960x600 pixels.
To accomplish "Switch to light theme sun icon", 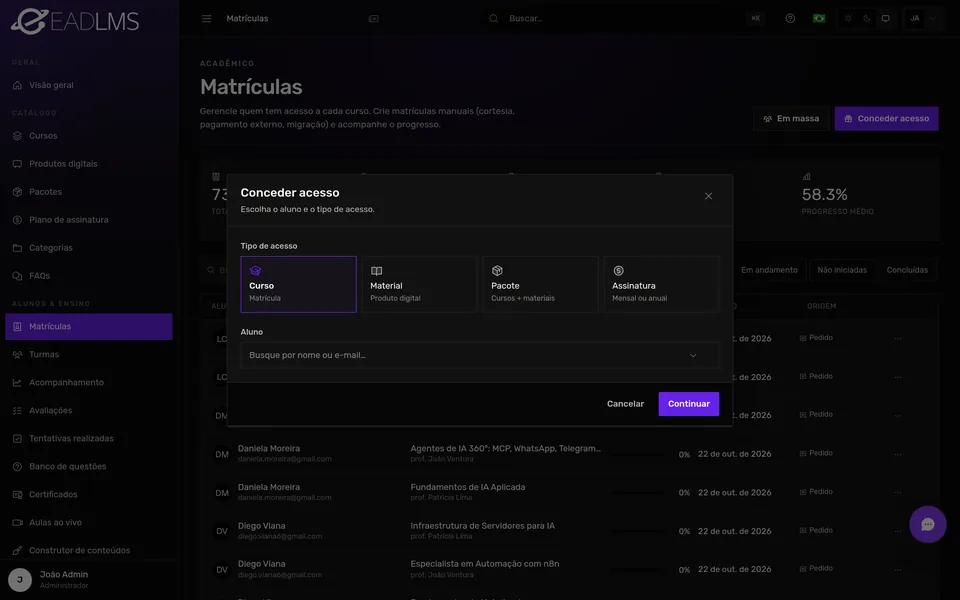I will (x=848, y=18).
